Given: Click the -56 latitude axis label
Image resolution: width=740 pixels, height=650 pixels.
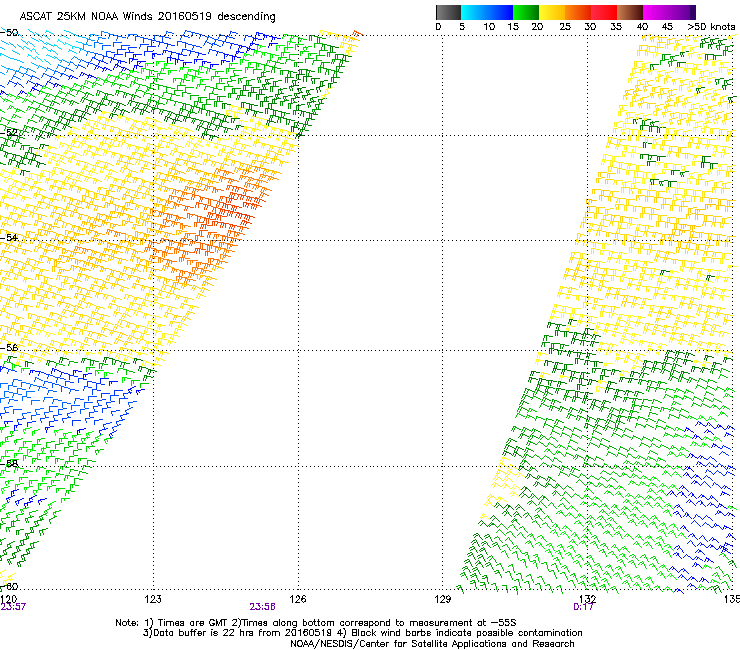Looking at the screenshot, I should click(9, 347).
